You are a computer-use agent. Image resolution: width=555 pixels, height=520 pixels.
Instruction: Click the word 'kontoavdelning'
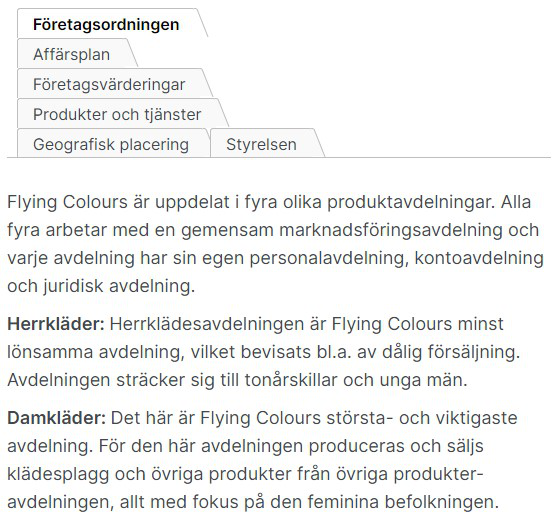coord(479,258)
